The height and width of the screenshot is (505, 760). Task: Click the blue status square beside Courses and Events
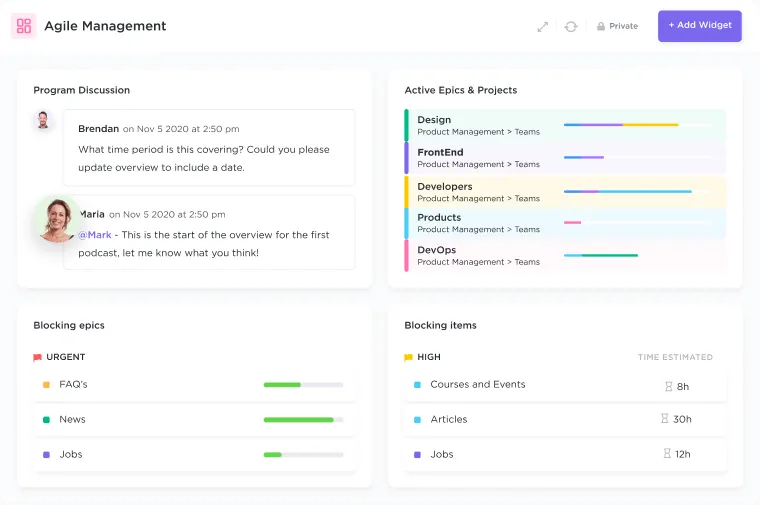(x=417, y=385)
